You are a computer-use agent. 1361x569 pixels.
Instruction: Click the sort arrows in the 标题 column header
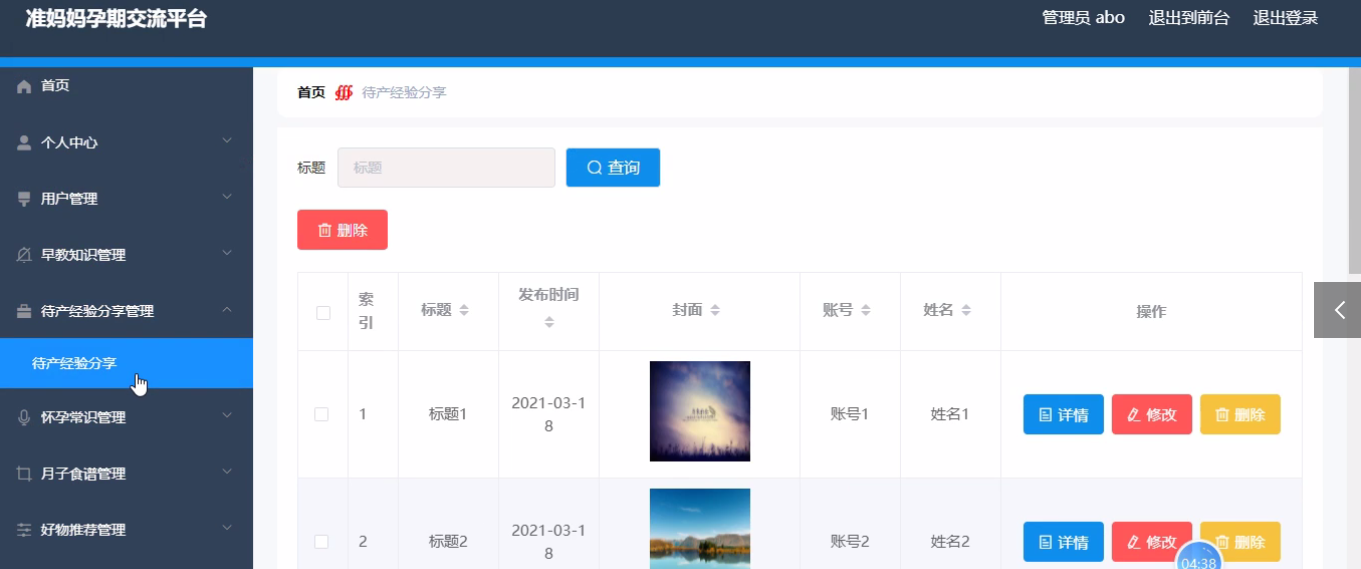(x=464, y=311)
